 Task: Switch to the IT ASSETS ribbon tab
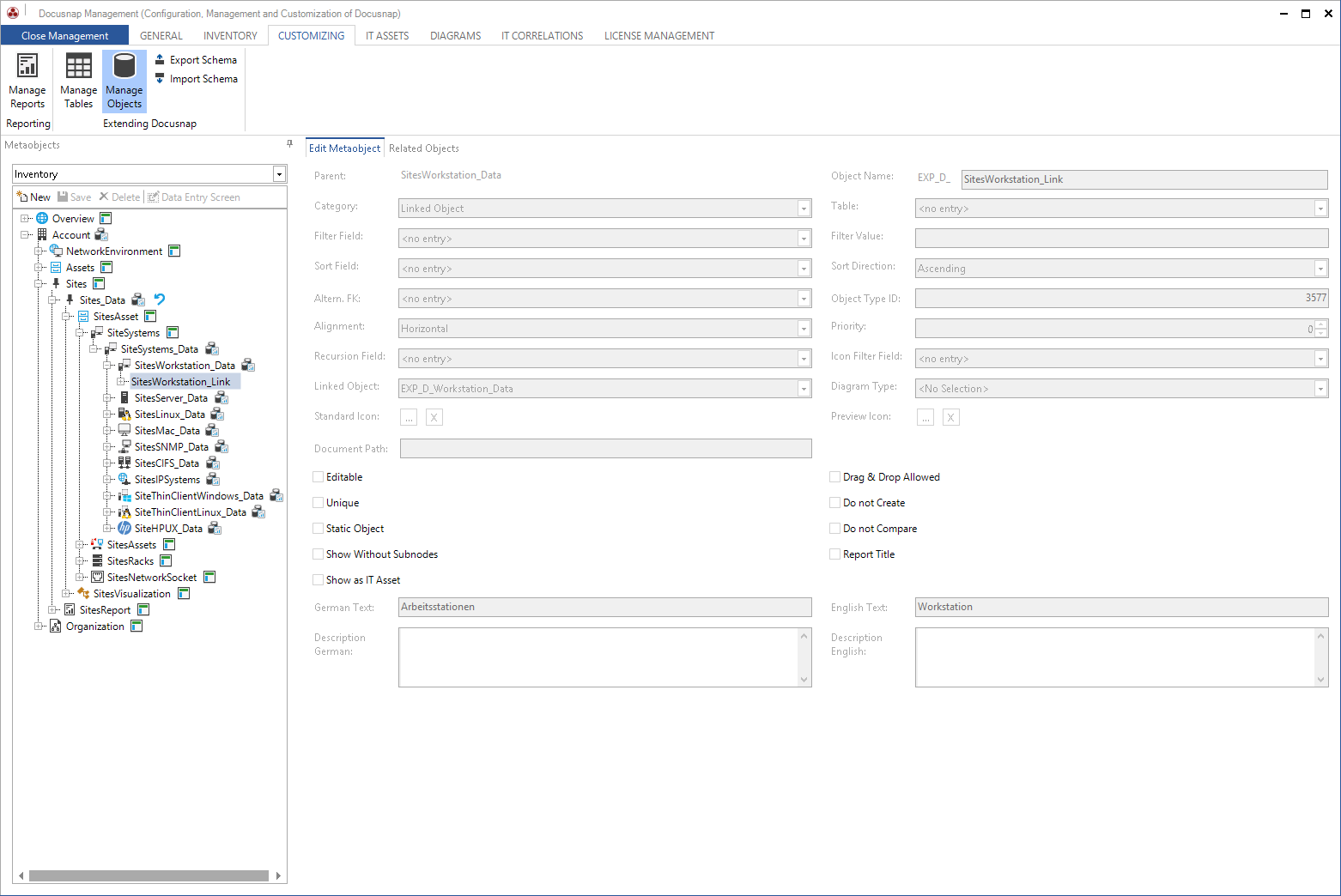pos(387,36)
